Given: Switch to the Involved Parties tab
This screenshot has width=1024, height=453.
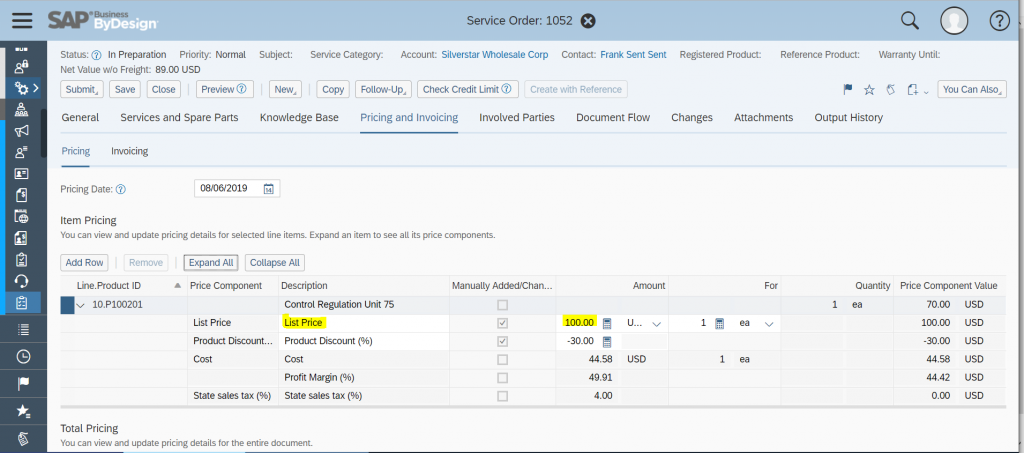Looking at the screenshot, I should pos(517,117).
